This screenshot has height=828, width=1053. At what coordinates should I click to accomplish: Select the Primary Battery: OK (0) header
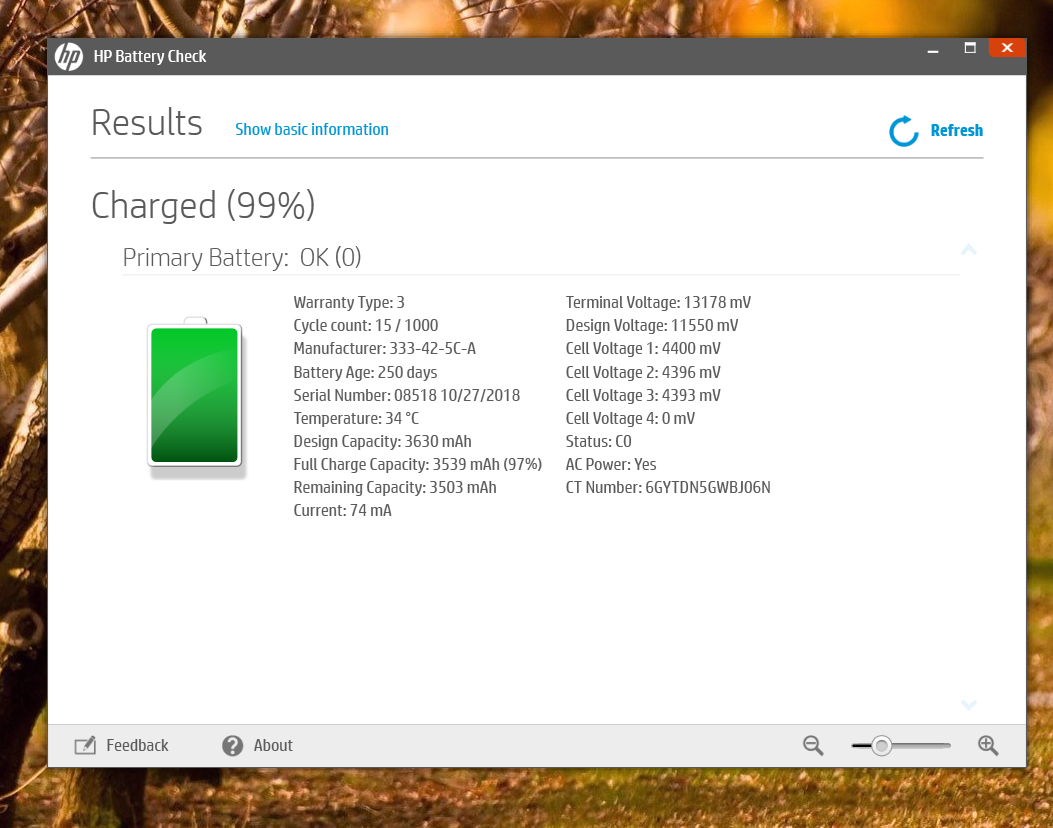[x=242, y=258]
